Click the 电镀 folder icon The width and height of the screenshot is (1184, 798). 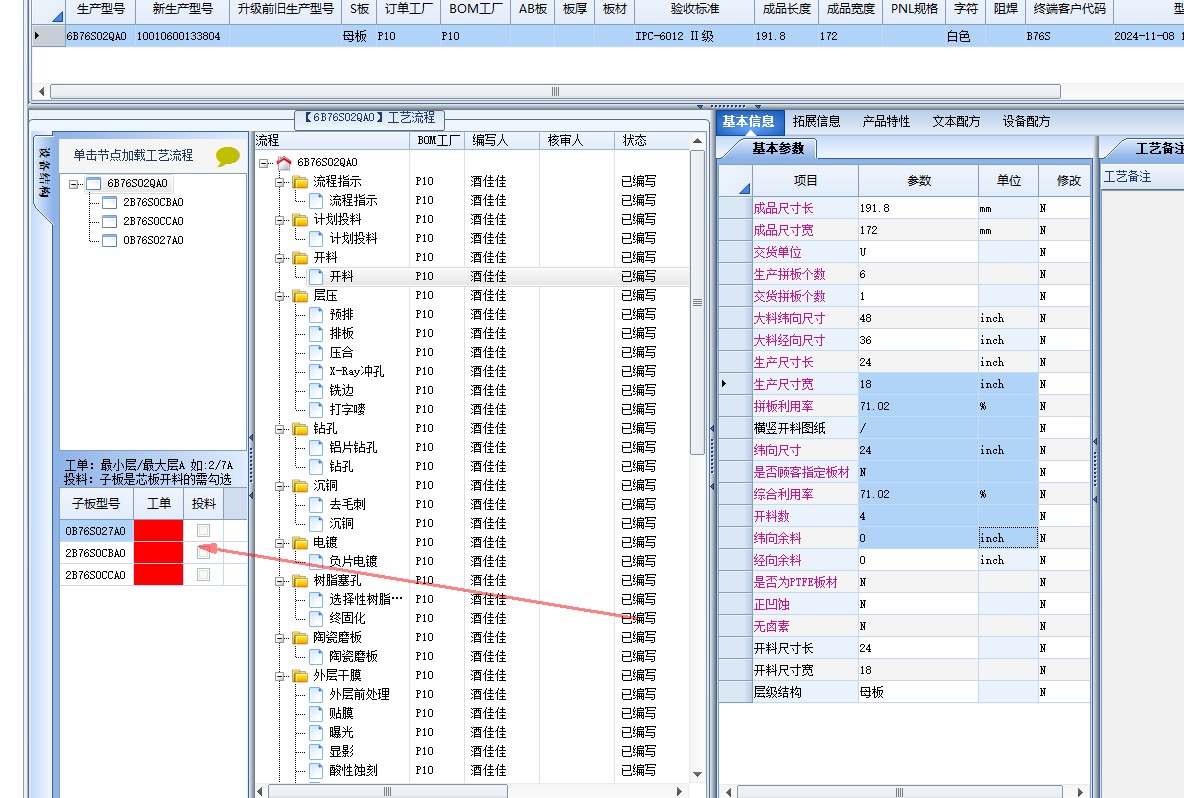(x=301, y=543)
